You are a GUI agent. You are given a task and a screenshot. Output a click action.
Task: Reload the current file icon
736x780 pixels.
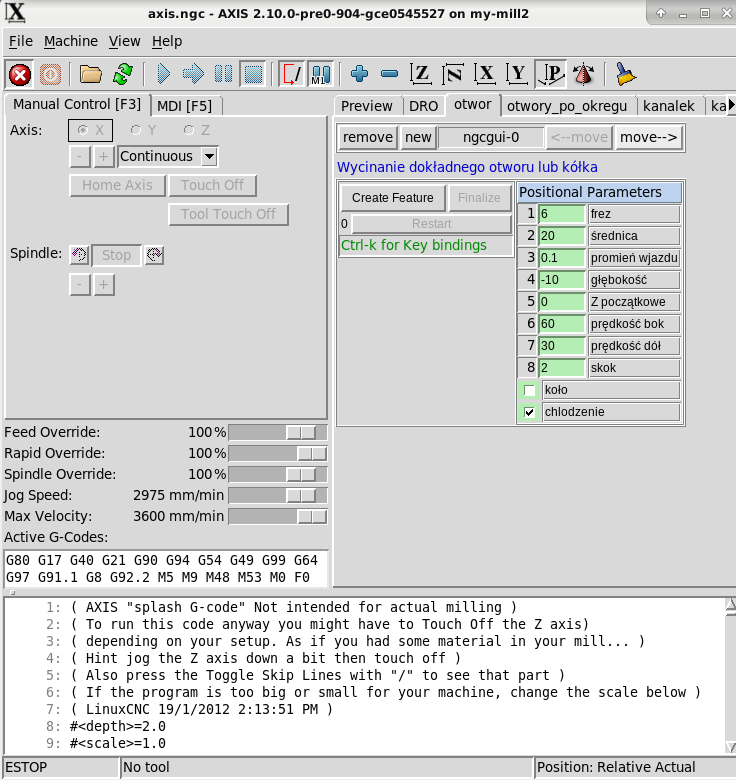point(123,75)
